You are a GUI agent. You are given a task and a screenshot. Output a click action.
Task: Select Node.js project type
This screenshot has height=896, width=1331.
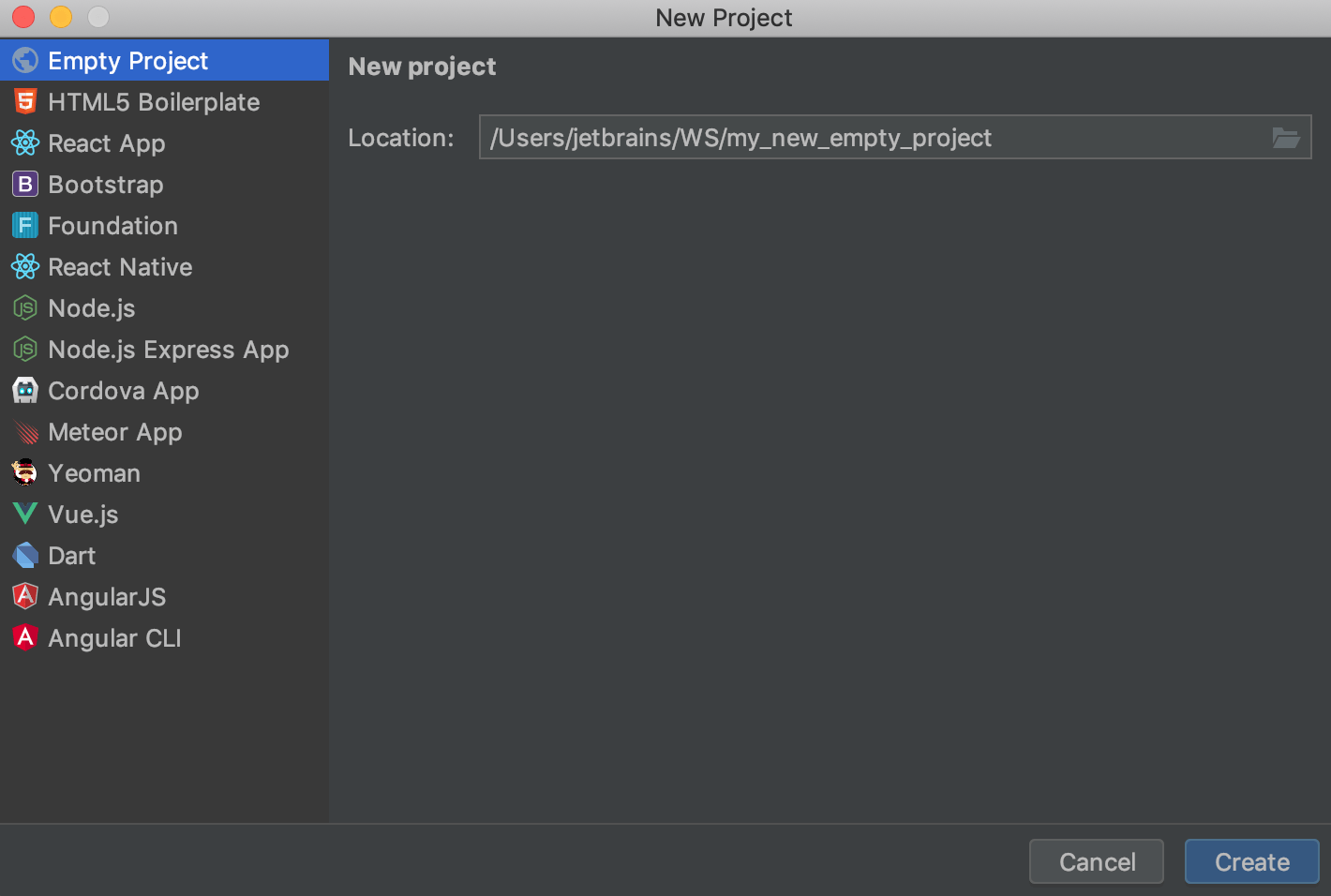click(164, 308)
